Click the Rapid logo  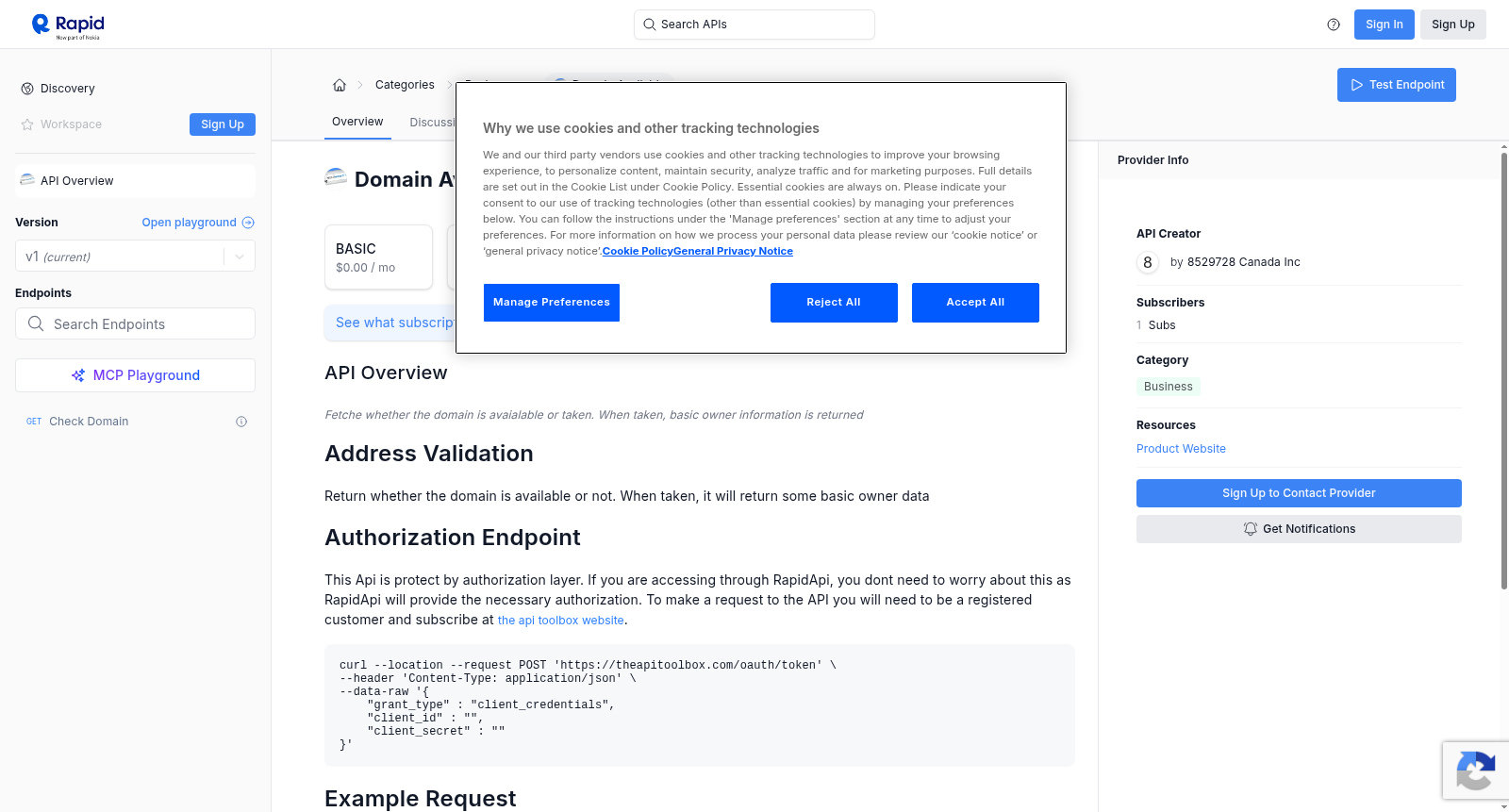pyautogui.click(x=68, y=25)
